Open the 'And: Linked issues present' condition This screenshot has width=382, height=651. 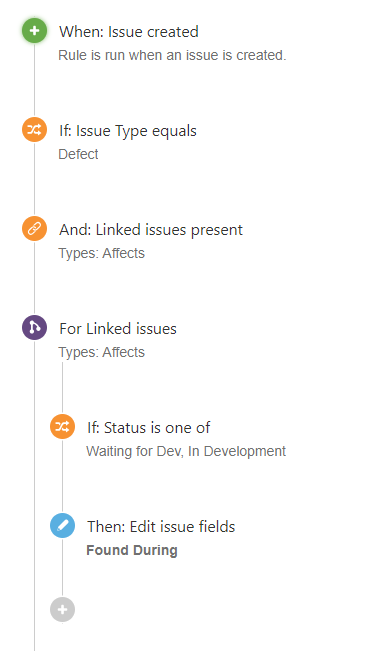151,230
